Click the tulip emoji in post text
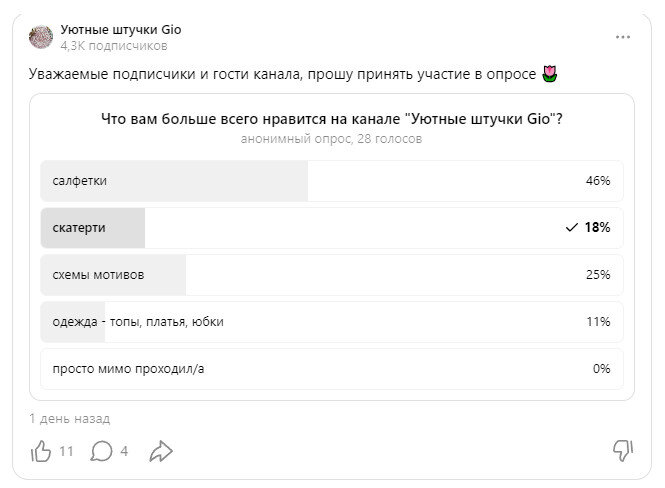Screen dimensions: 665x488 pyautogui.click(x=550, y=74)
